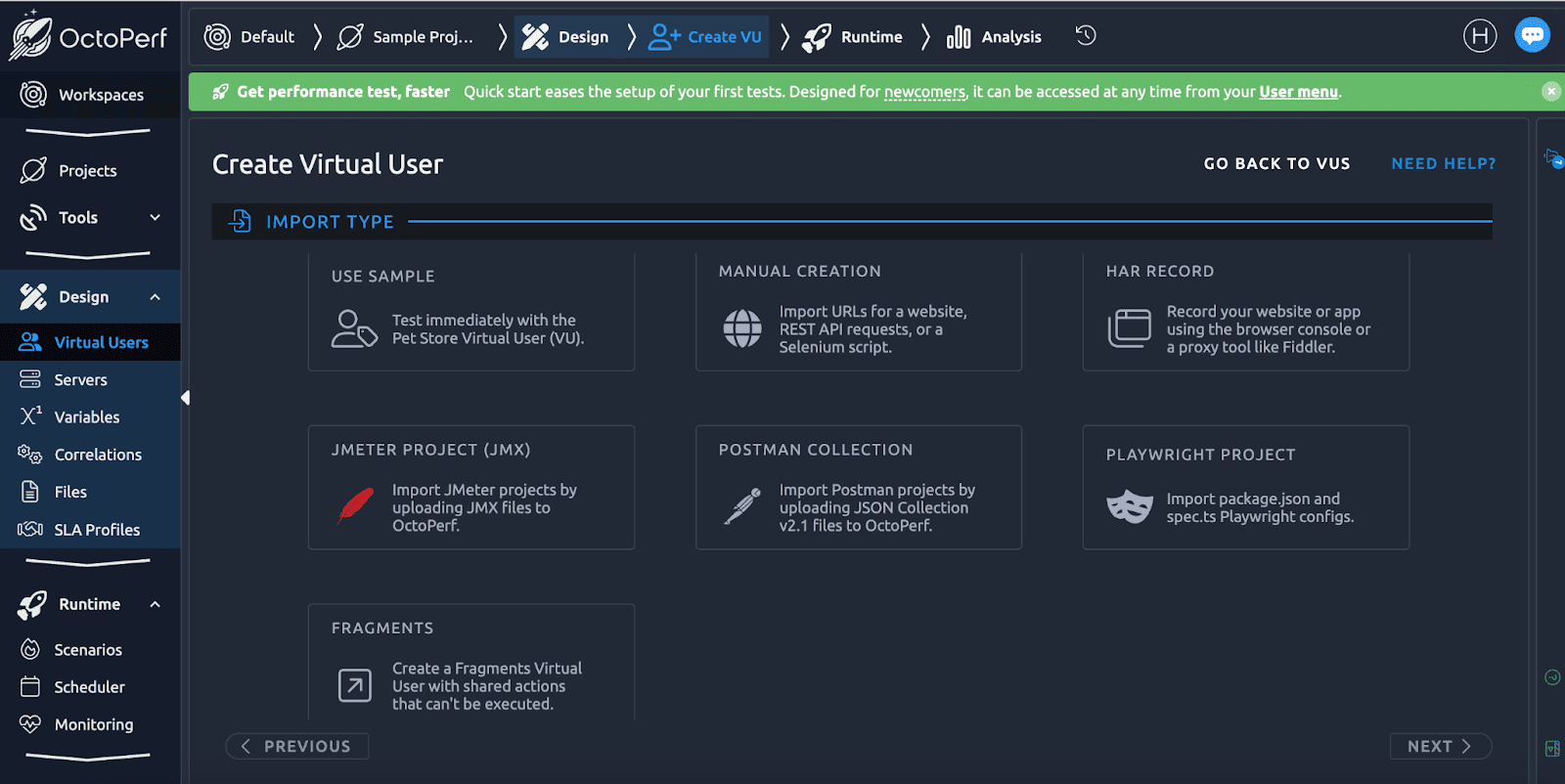The image size is (1565, 784).
Task: Choose the JMeter Project (JMX) card
Action: click(471, 487)
